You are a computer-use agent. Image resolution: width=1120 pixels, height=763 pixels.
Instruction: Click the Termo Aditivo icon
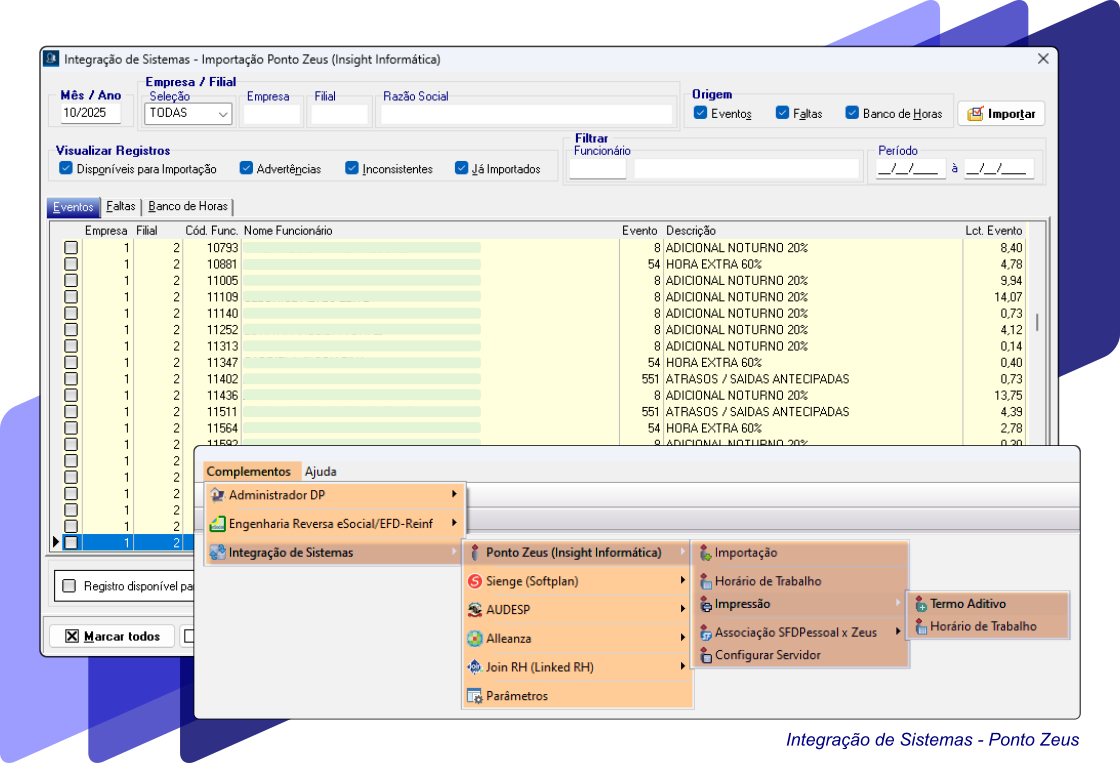920,604
